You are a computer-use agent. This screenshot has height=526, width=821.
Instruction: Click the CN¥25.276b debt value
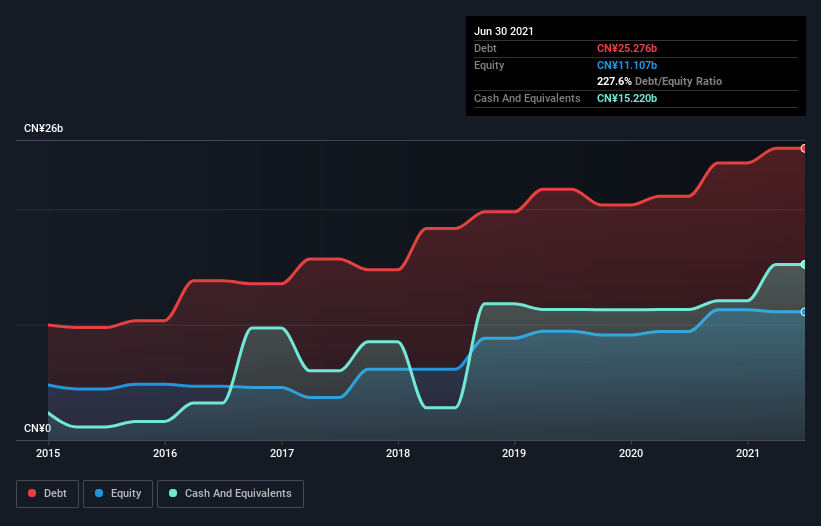[627, 48]
